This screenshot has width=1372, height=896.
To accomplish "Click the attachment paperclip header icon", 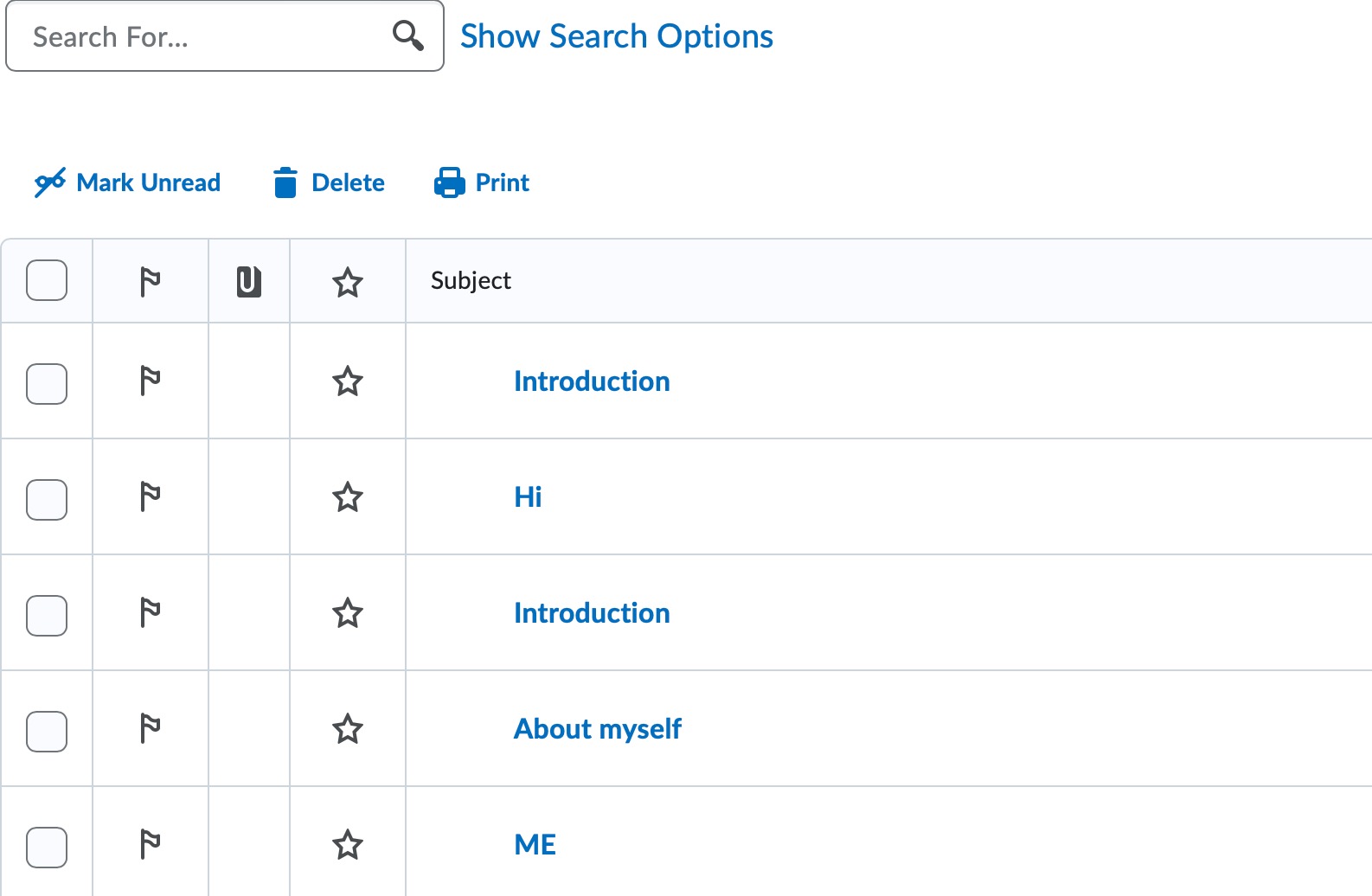I will point(249,281).
